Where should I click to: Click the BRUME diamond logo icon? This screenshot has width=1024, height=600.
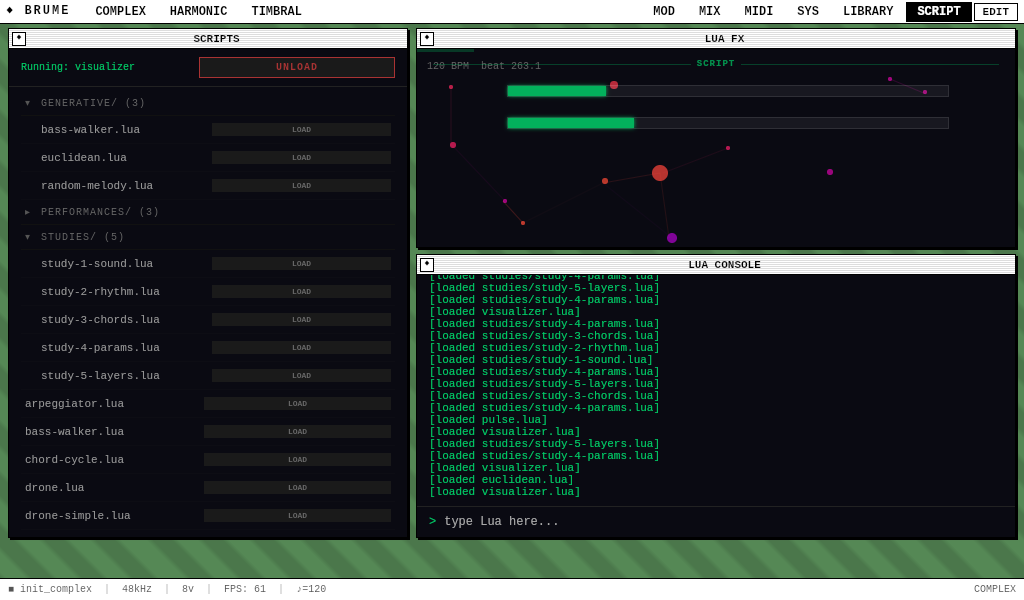pyautogui.click(x=12, y=11)
